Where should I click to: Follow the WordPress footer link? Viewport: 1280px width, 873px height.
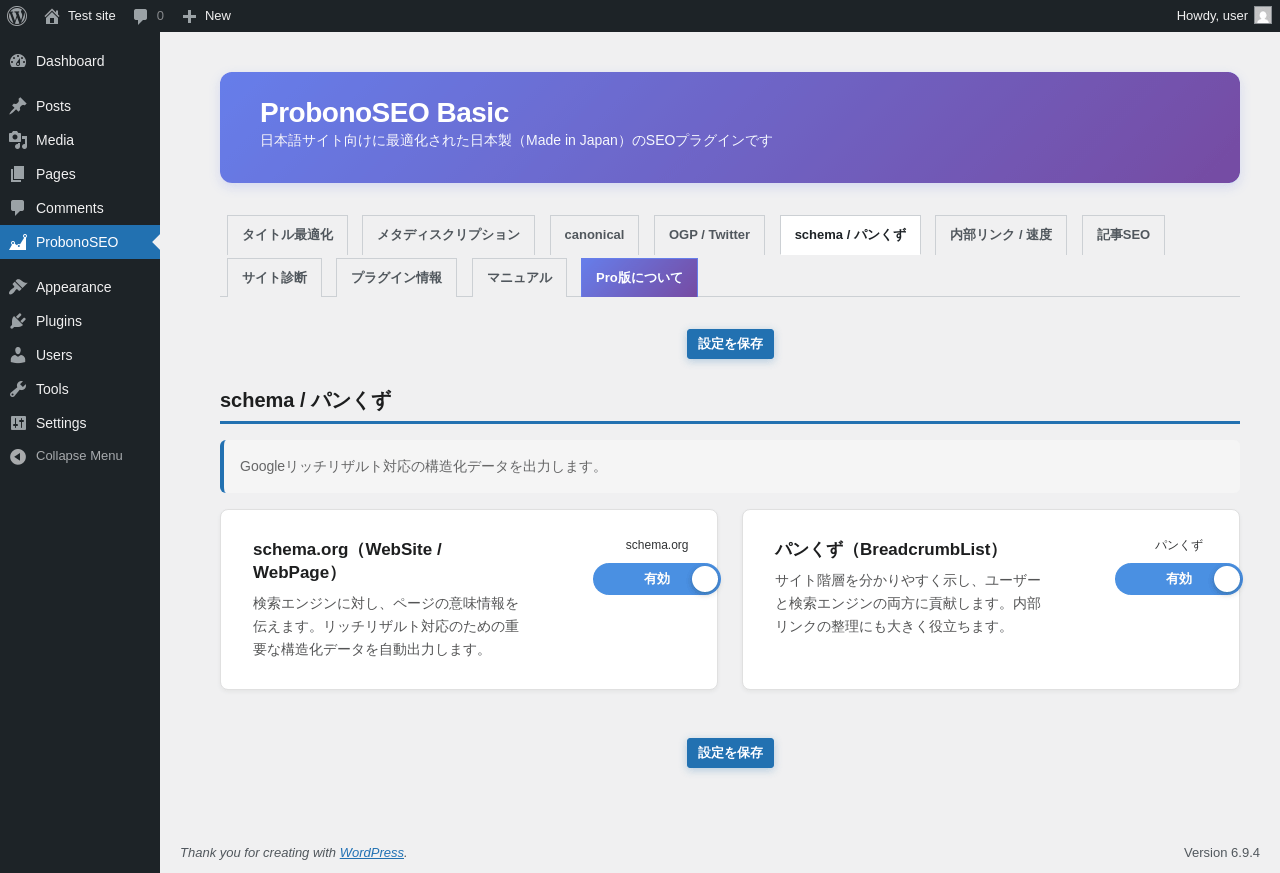pyautogui.click(x=372, y=853)
